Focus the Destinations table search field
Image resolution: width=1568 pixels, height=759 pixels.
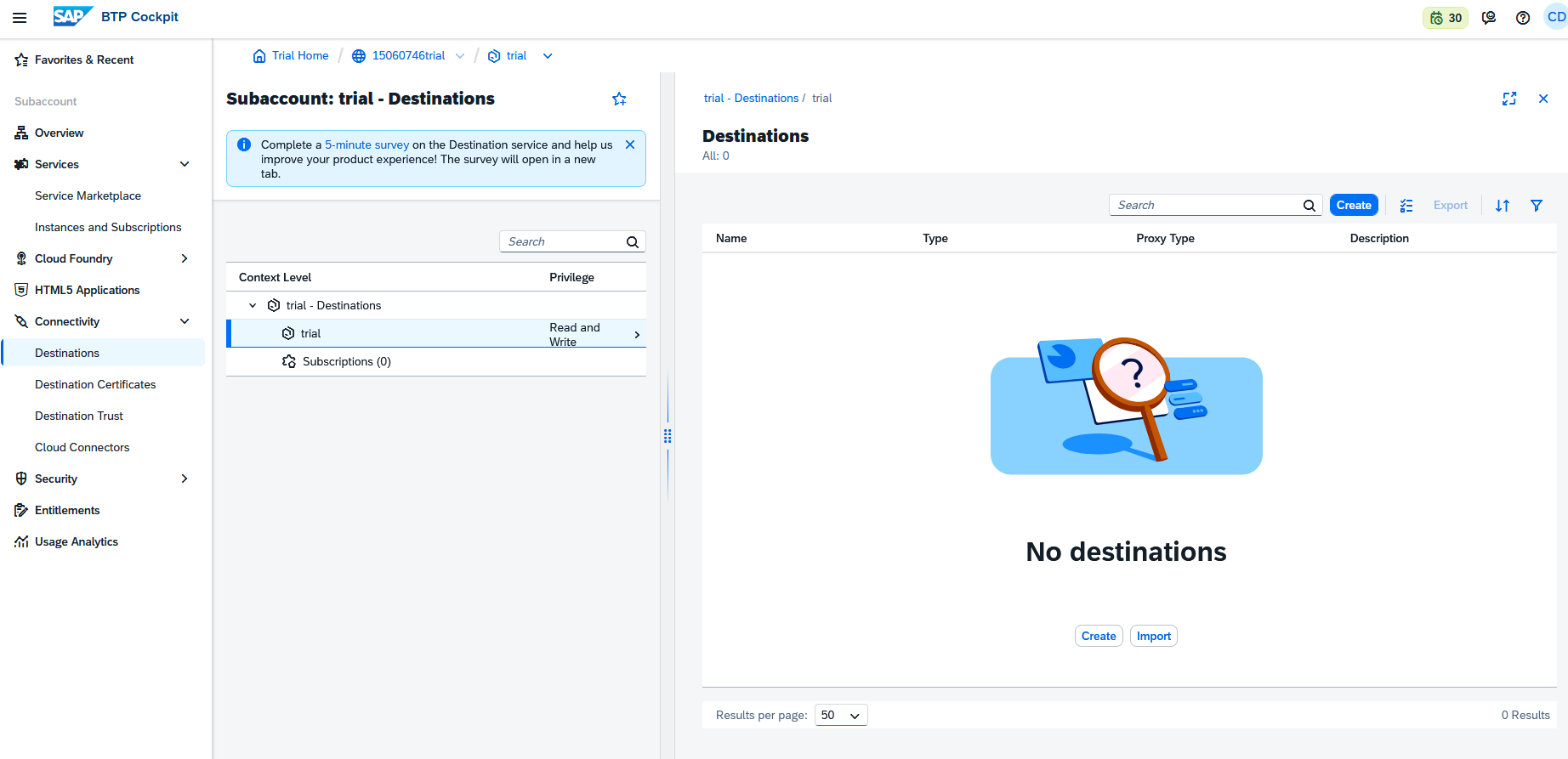pyautogui.click(x=1206, y=206)
